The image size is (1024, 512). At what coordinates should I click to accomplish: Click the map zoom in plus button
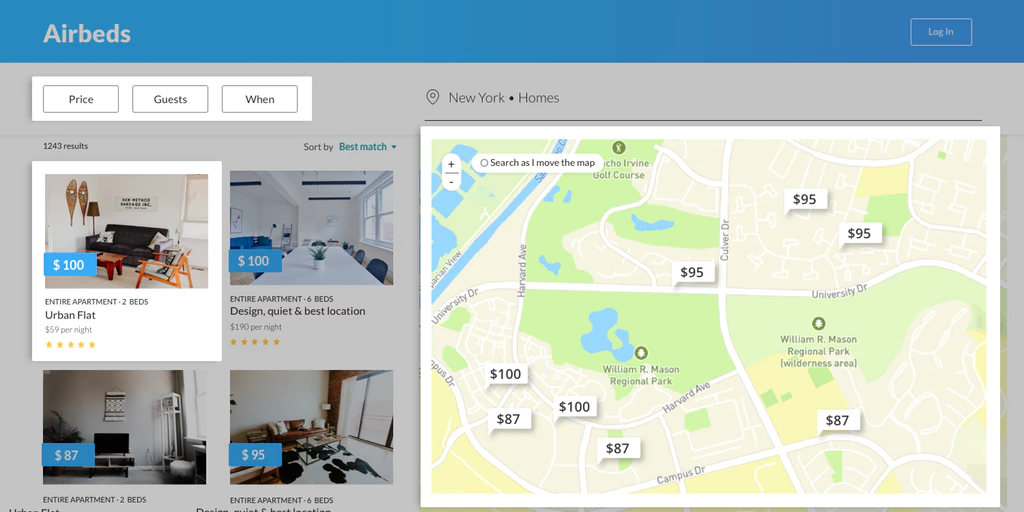click(451, 165)
